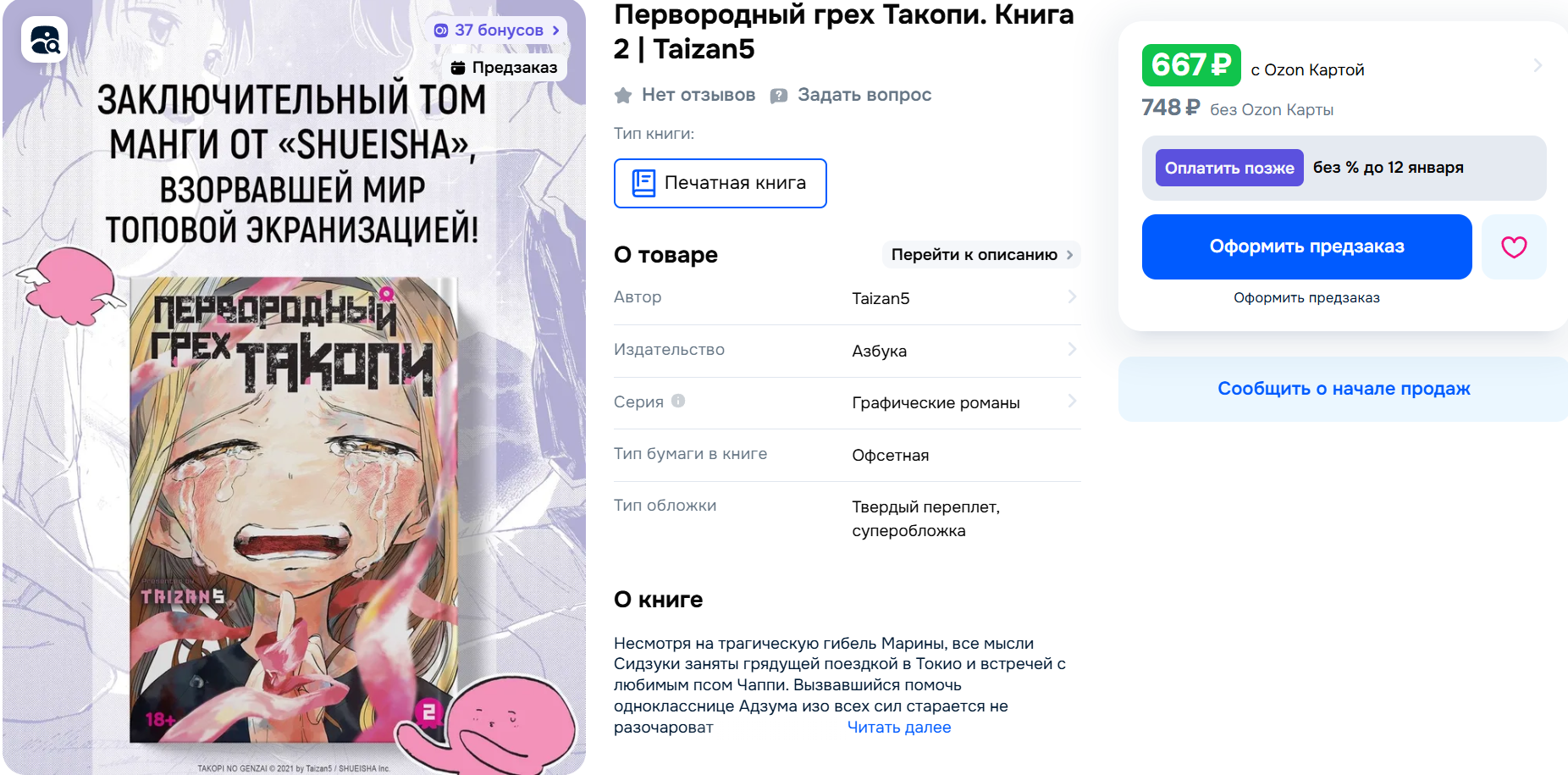This screenshot has height=775, width=1568.
Task: Click the book icon in Печатная книга
Action: [x=643, y=183]
